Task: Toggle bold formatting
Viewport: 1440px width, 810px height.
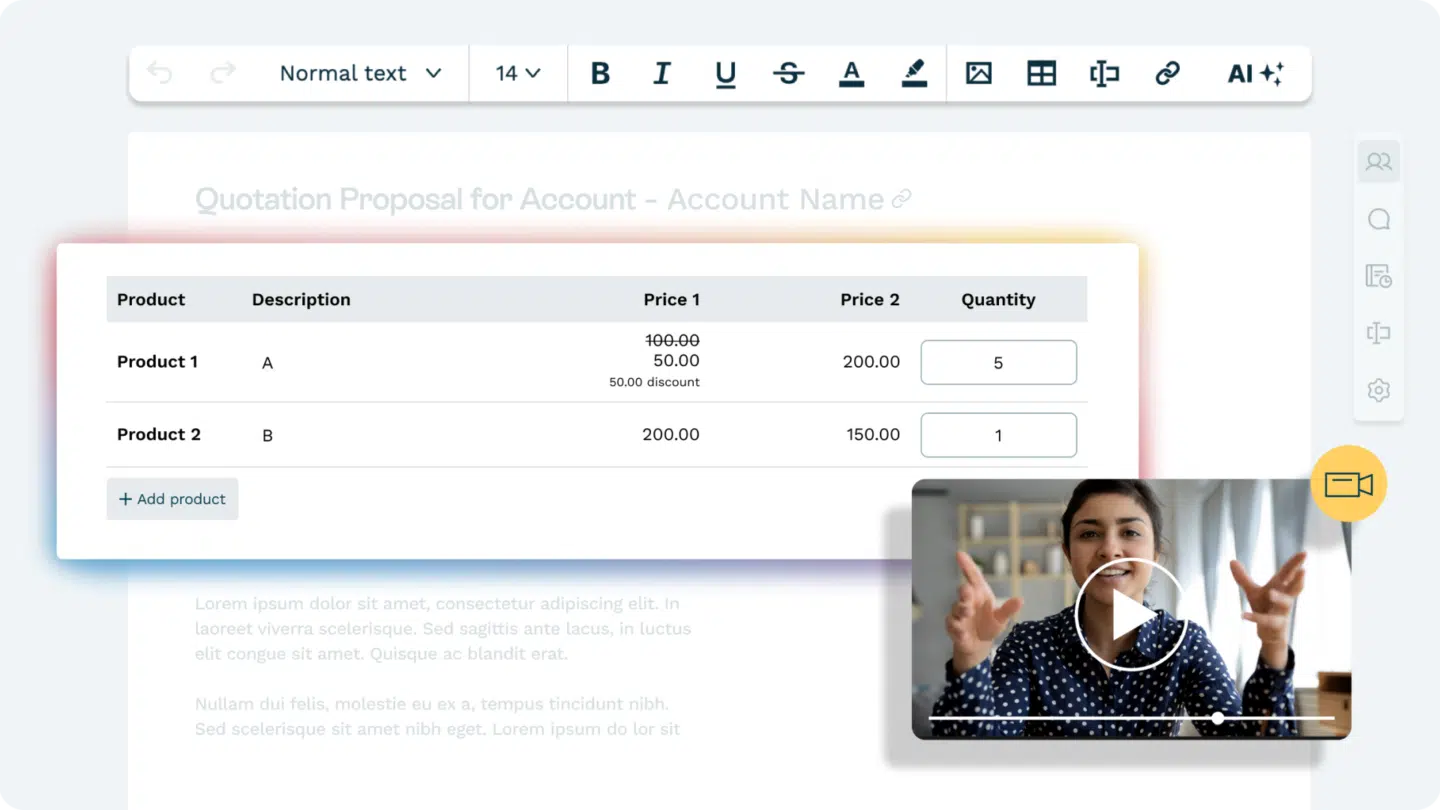Action: pos(600,73)
